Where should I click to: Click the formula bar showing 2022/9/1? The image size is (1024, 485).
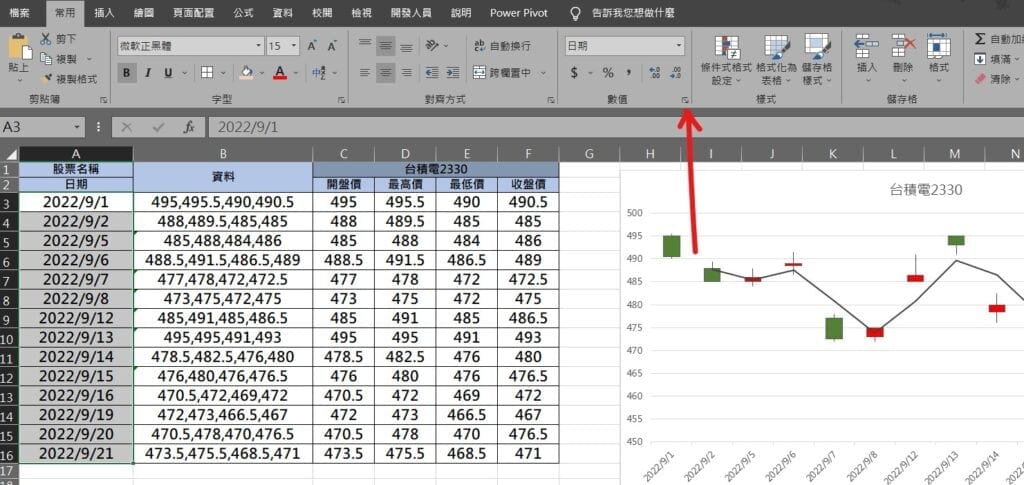point(614,127)
